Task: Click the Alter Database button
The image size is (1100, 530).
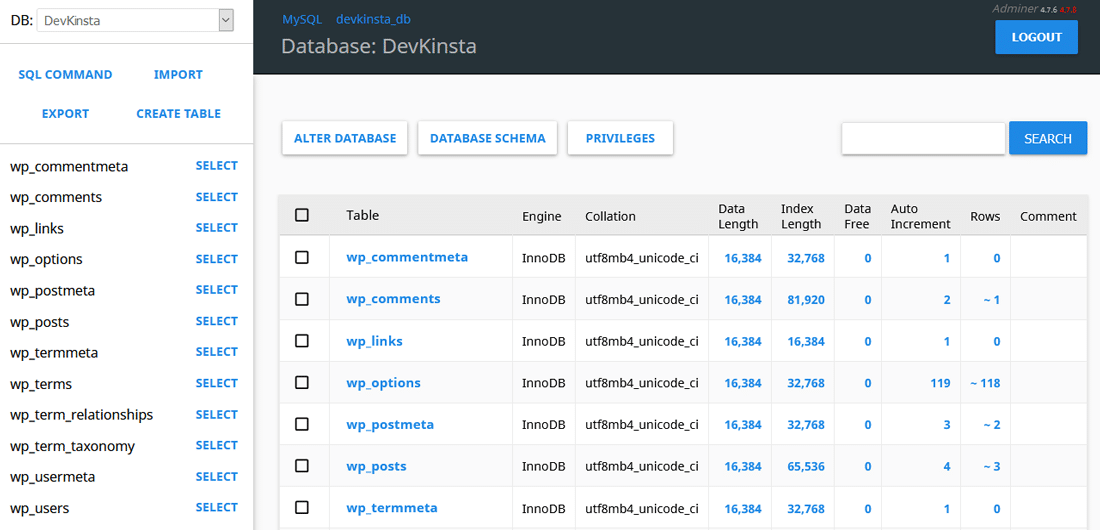Action: 345,139
